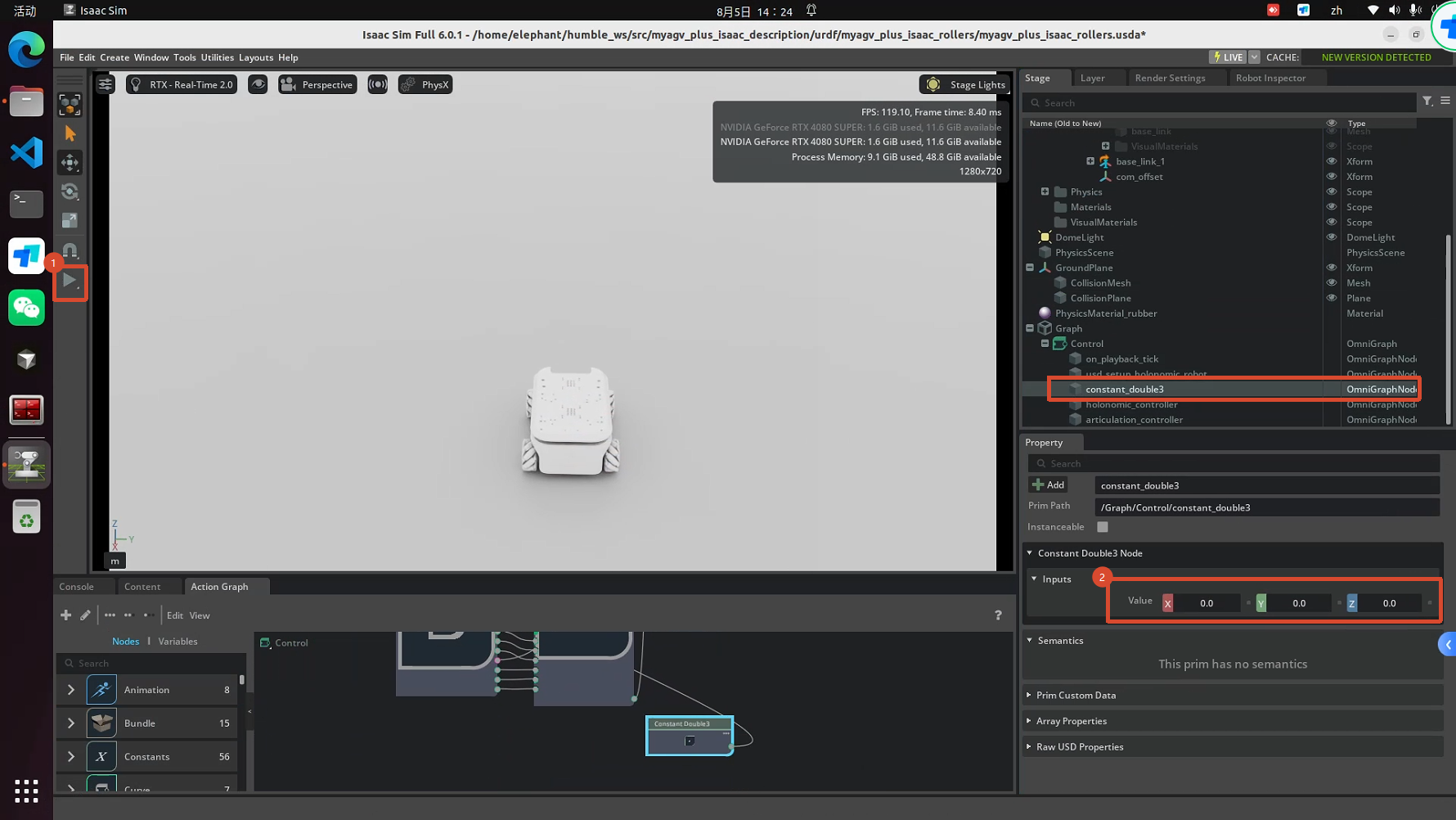Switch to Variables in Action Graph panel
This screenshot has height=820, width=1456.
click(178, 642)
